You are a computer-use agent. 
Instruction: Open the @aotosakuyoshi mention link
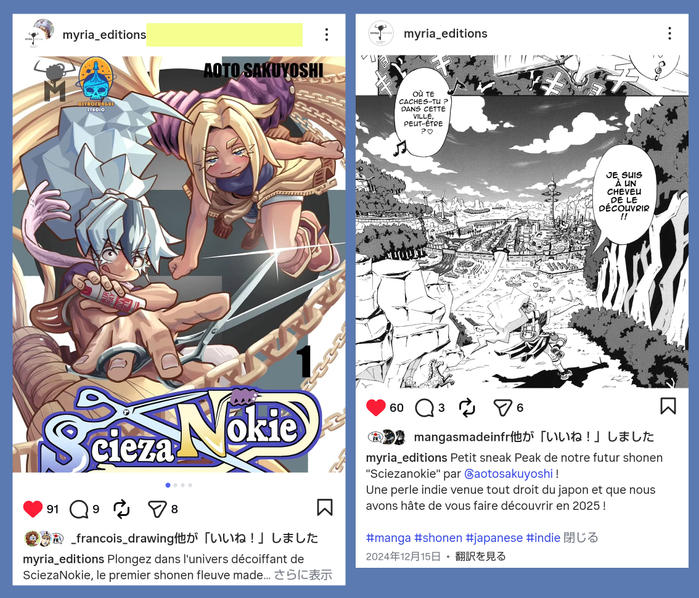coord(508,474)
